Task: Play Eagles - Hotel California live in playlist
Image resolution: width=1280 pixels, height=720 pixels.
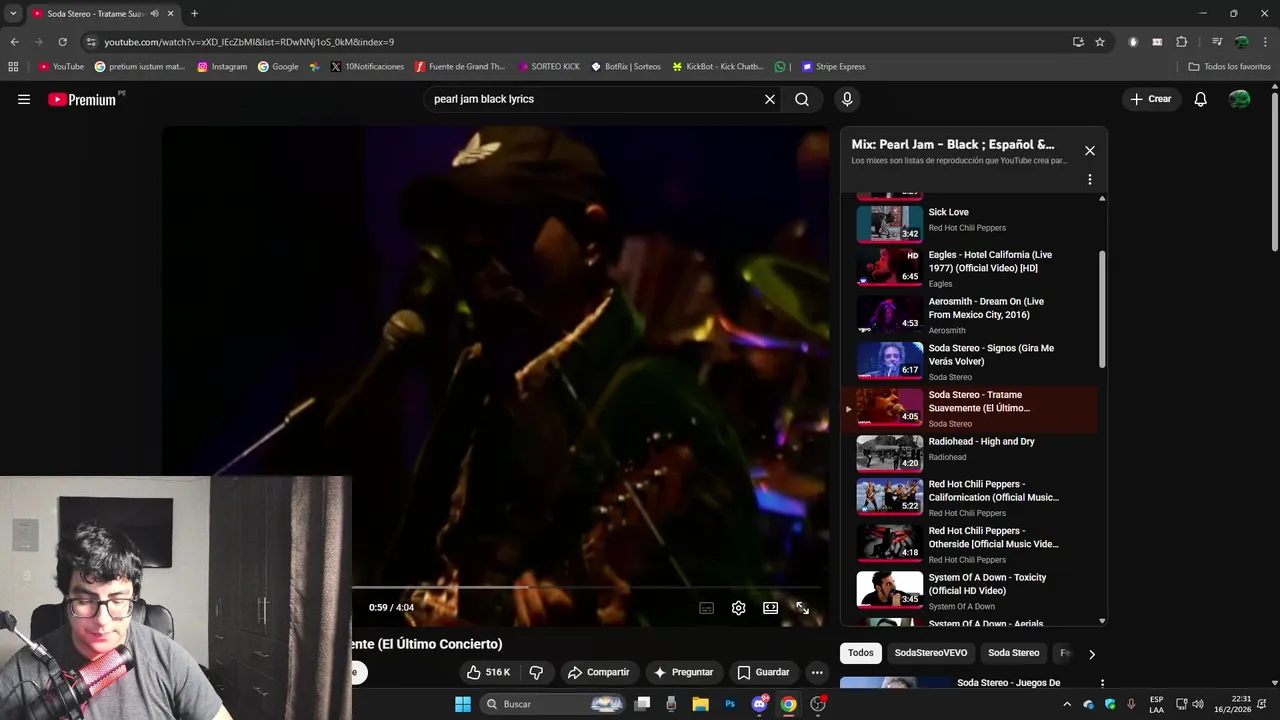Action: [970, 267]
